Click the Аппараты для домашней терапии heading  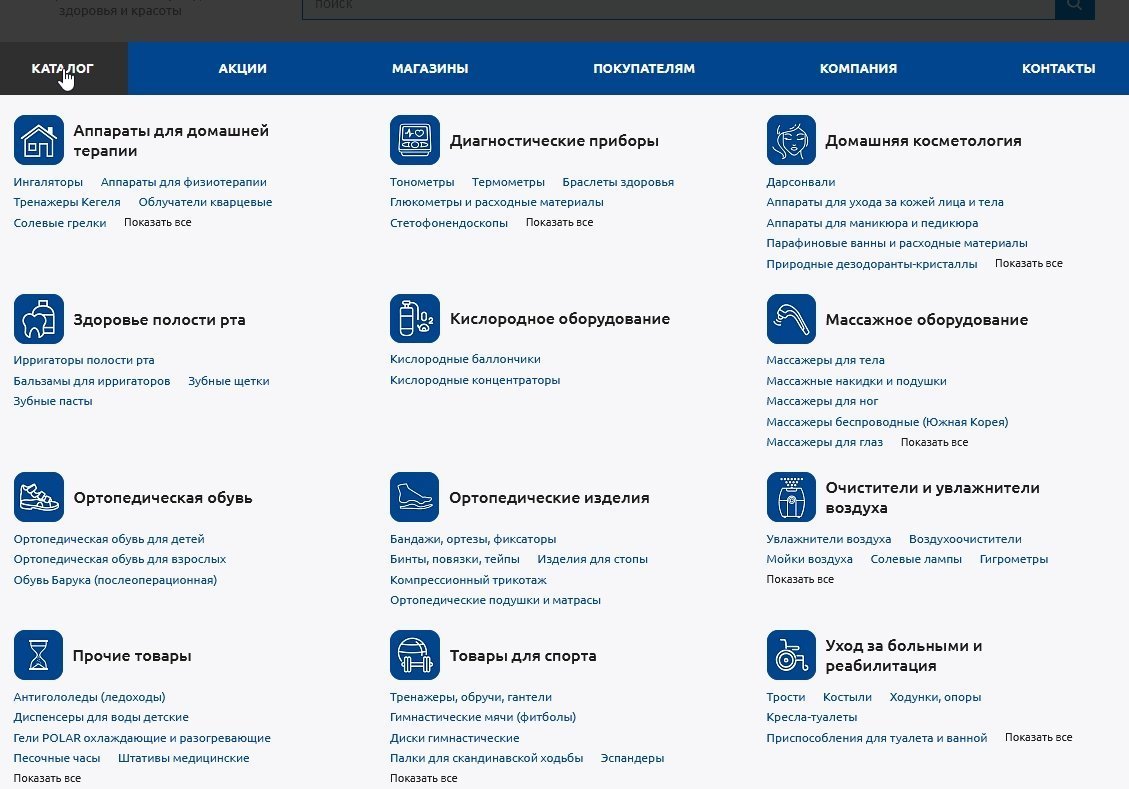point(171,140)
